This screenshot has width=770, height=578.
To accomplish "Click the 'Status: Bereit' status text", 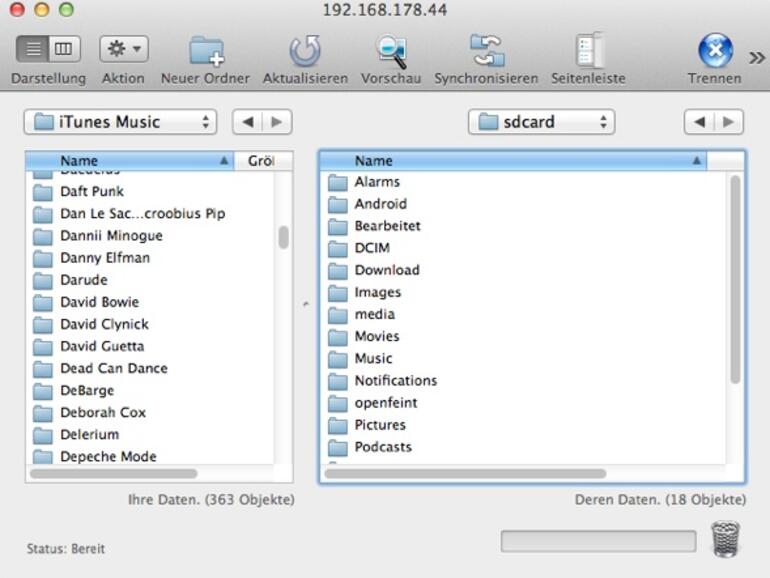I will (x=66, y=549).
